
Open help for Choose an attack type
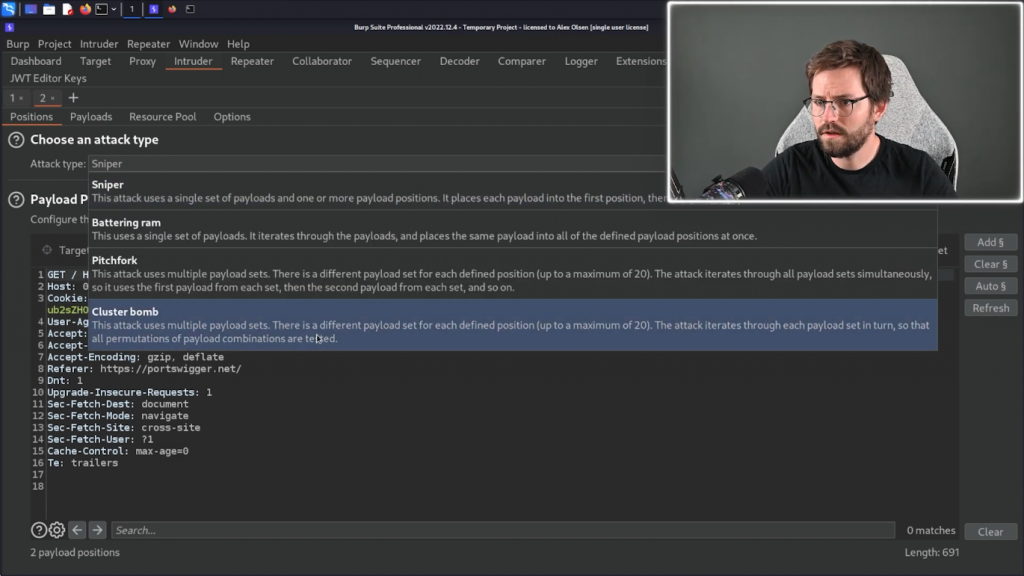point(16,140)
